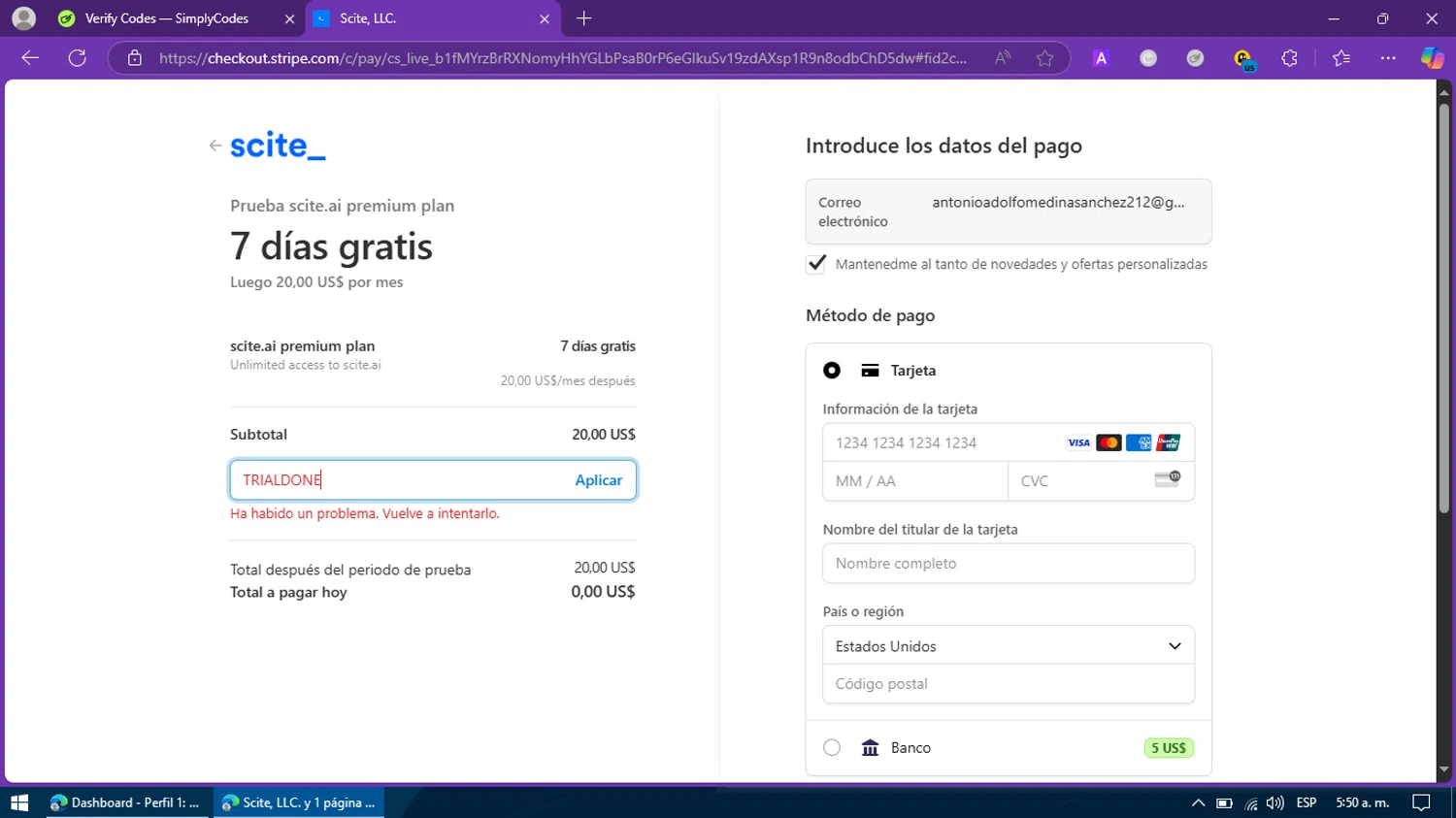1456x818 pixels.
Task: Click the yellow coupon extension icon
Action: click(x=1243, y=59)
